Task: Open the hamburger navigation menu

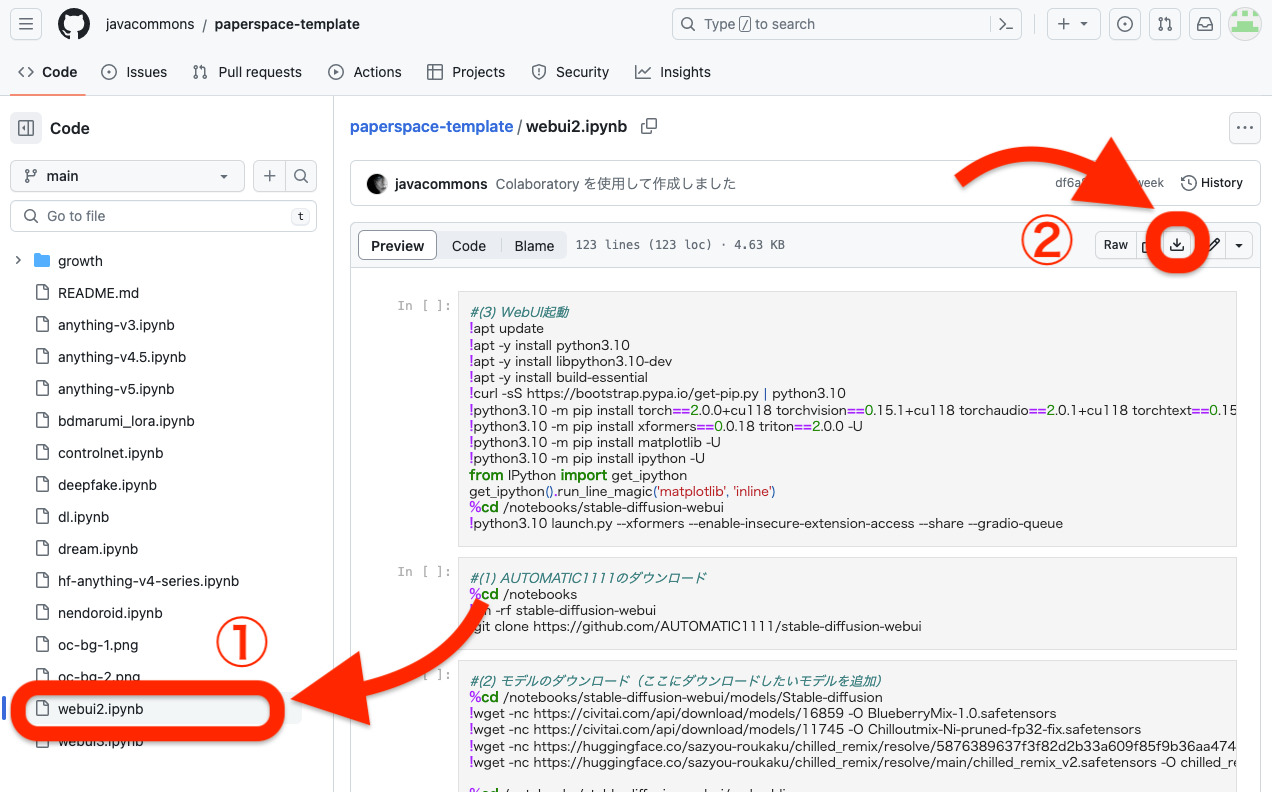Action: 25,24
